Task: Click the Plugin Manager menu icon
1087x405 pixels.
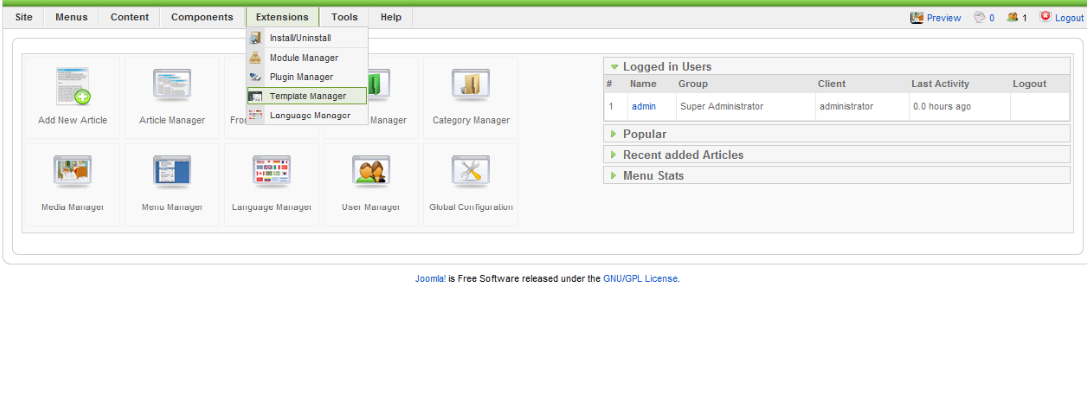Action: point(255,77)
